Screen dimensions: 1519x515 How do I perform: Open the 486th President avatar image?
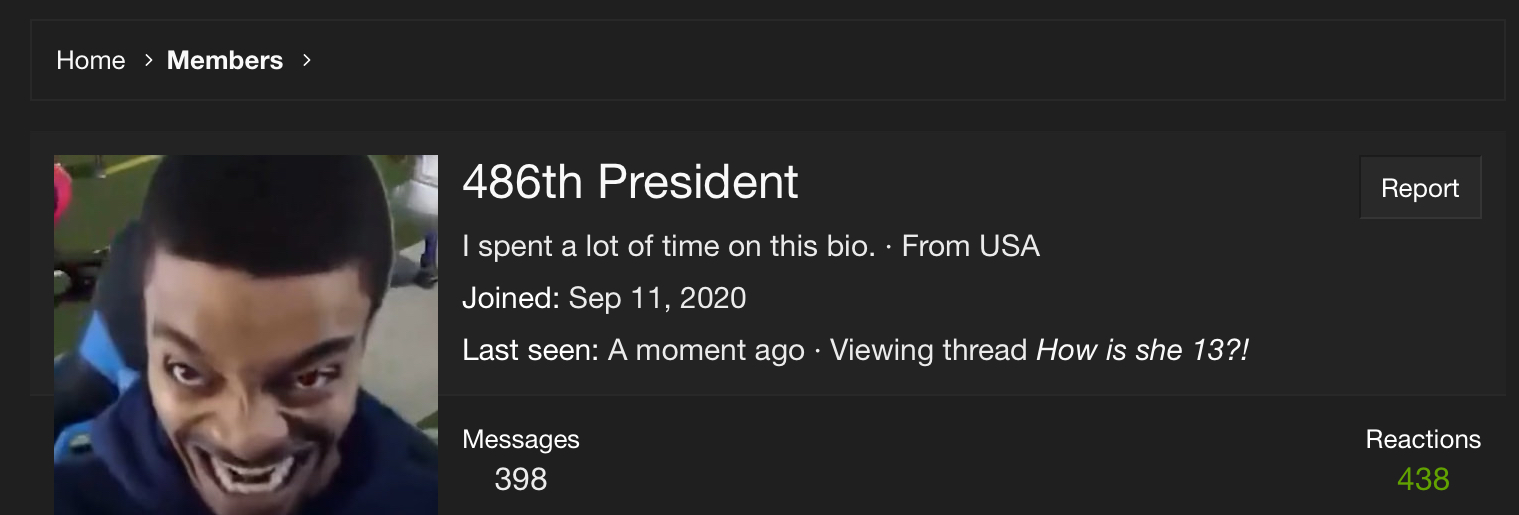pos(246,335)
